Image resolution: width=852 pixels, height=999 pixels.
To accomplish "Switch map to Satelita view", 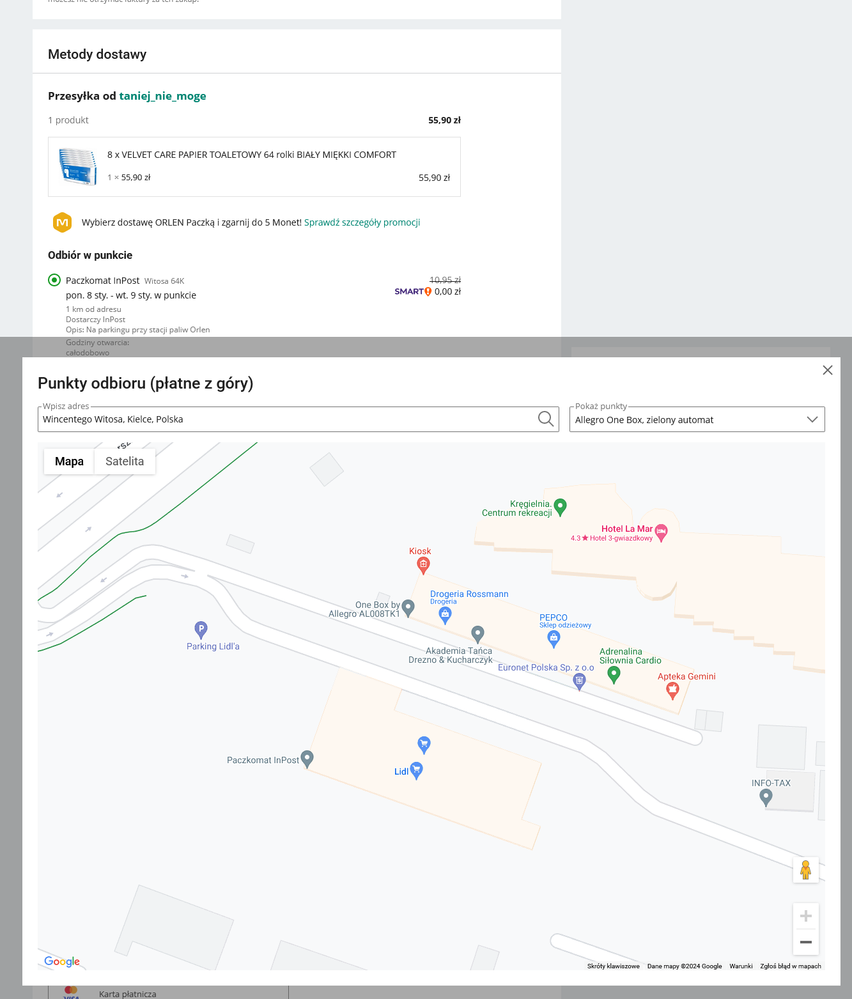I will [x=124, y=461].
